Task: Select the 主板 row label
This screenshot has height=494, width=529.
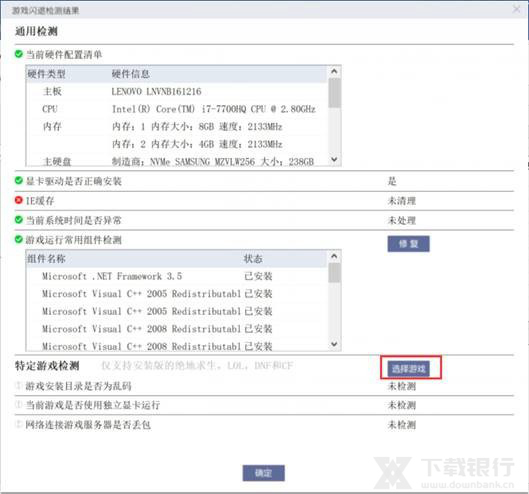Action: point(52,91)
